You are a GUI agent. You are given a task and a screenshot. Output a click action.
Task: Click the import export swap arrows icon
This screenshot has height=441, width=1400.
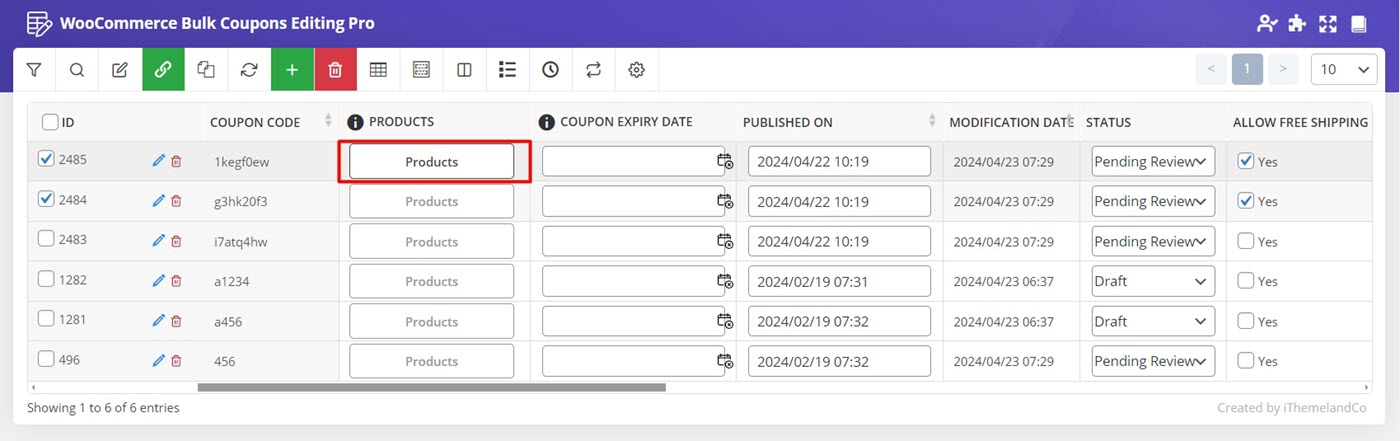click(x=593, y=70)
